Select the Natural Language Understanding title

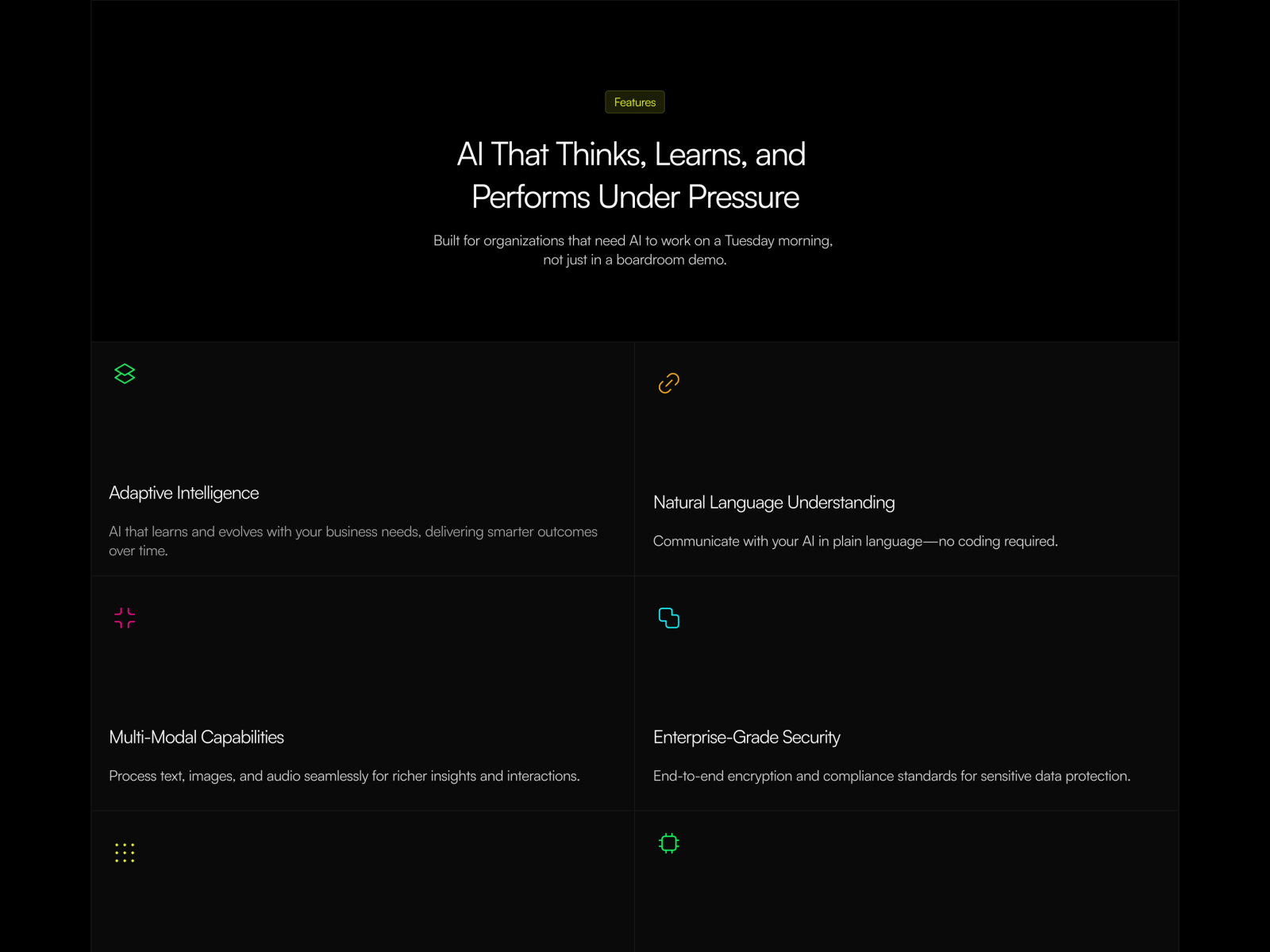tap(774, 502)
